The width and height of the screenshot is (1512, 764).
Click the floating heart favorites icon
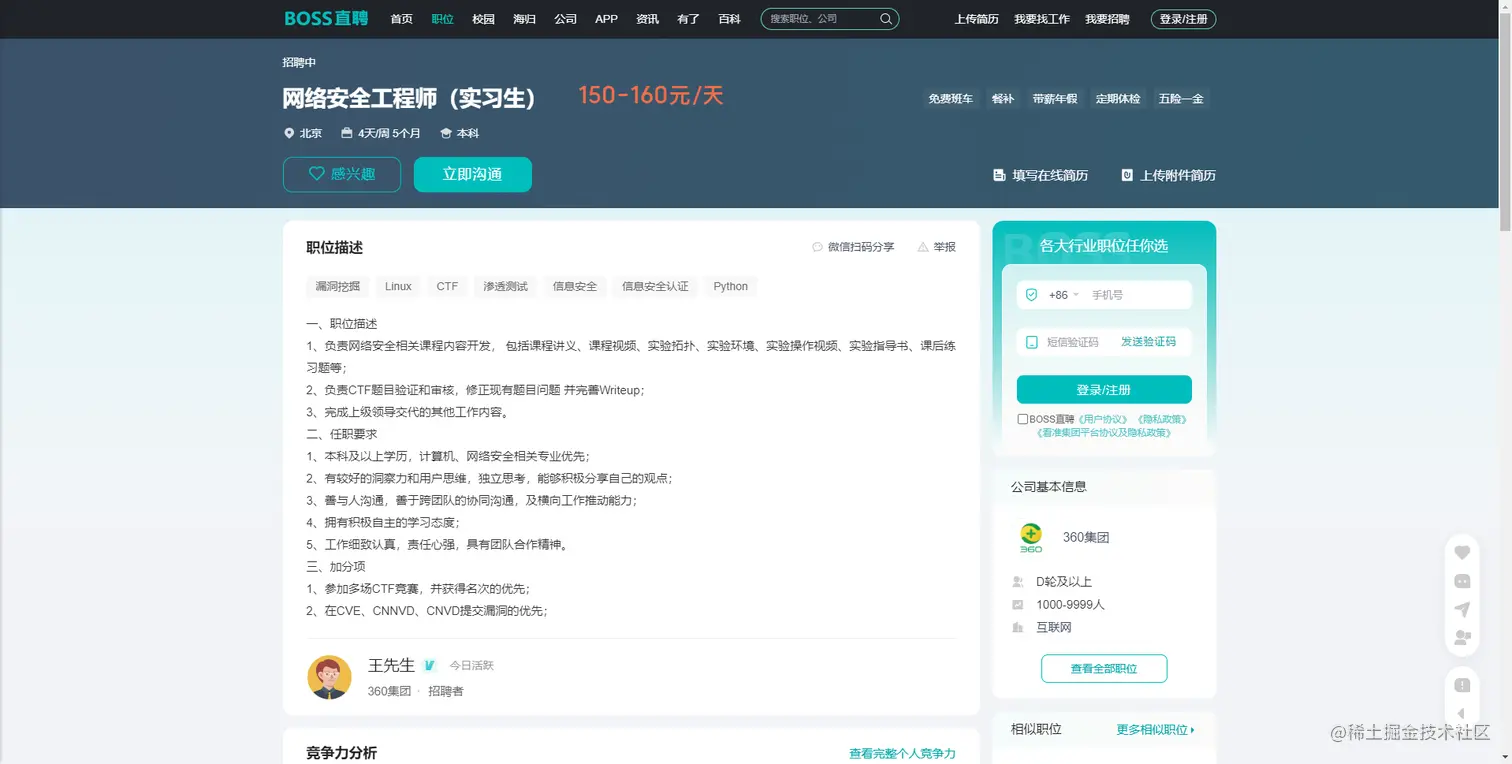(x=1462, y=552)
